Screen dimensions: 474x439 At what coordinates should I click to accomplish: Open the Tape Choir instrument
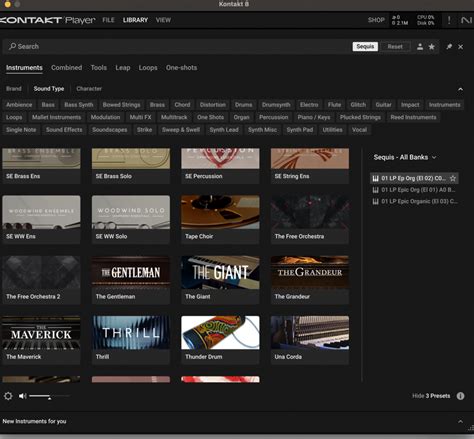pos(220,220)
